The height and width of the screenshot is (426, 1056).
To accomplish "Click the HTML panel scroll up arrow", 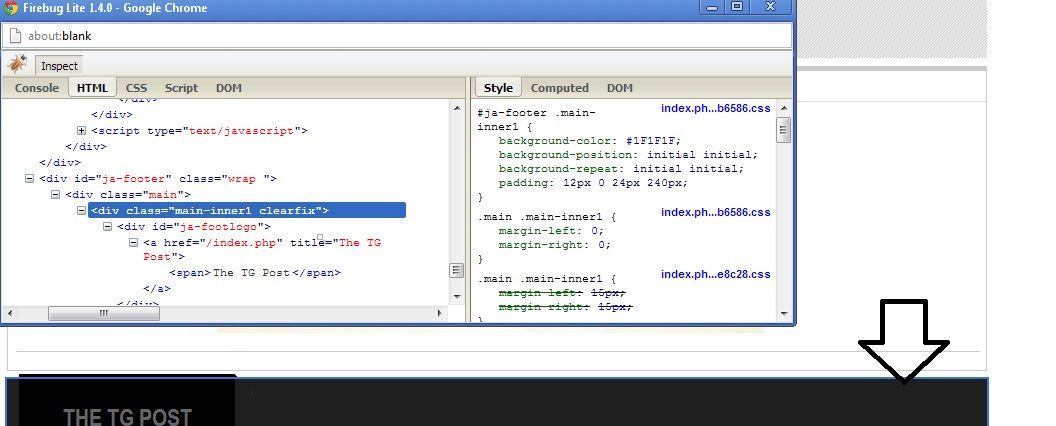I will (457, 108).
